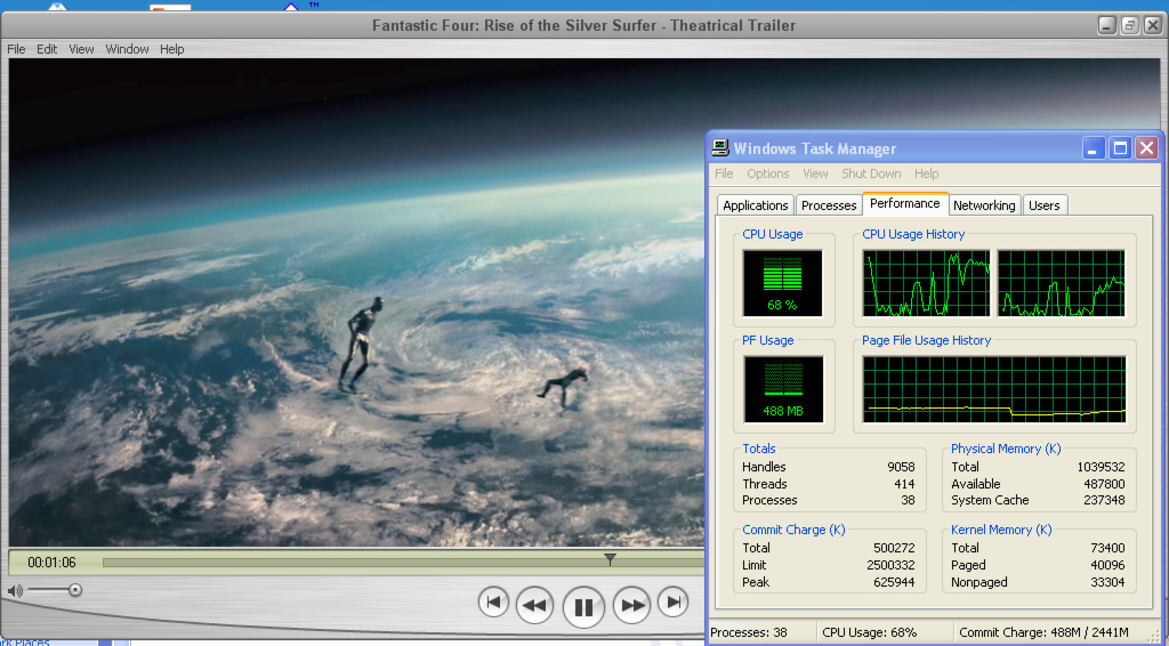Mute audio using the speaker icon

pos(15,591)
